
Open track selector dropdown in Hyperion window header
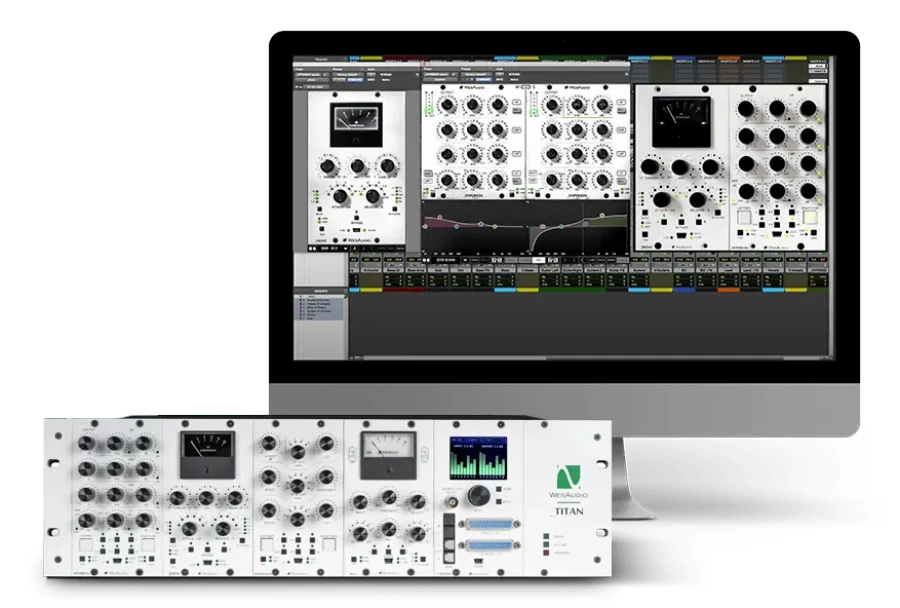[440, 75]
